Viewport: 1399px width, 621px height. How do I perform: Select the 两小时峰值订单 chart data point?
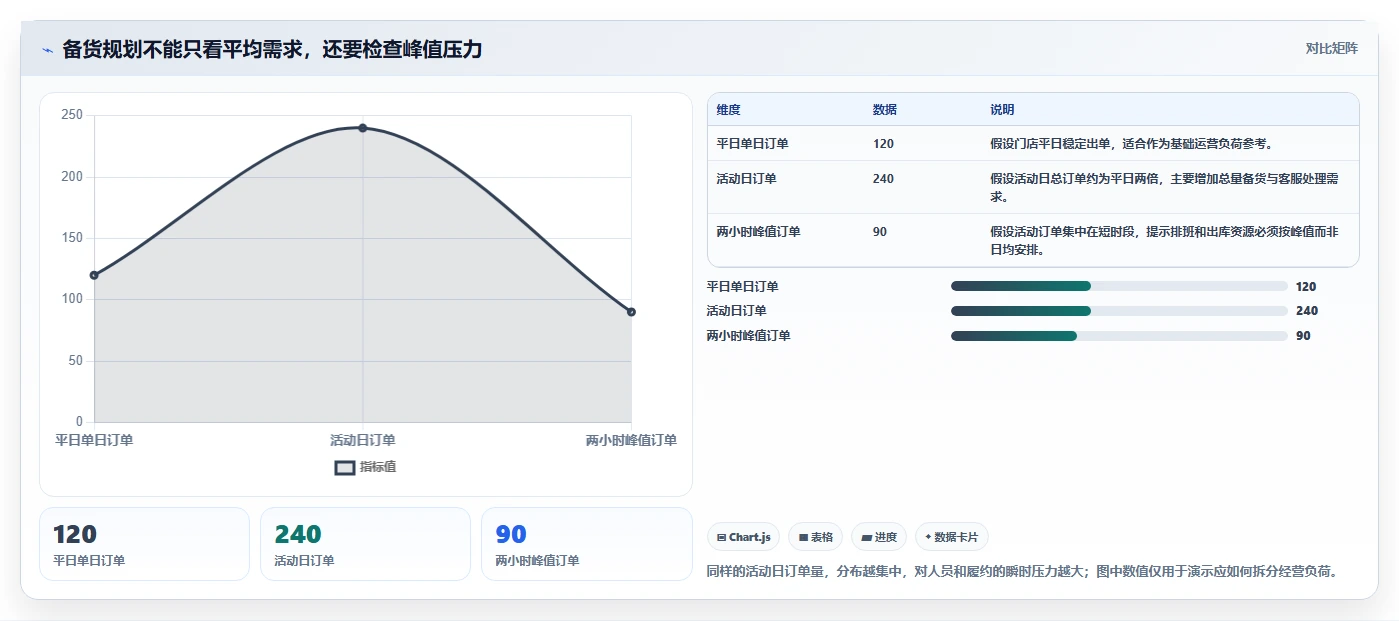(x=631, y=312)
